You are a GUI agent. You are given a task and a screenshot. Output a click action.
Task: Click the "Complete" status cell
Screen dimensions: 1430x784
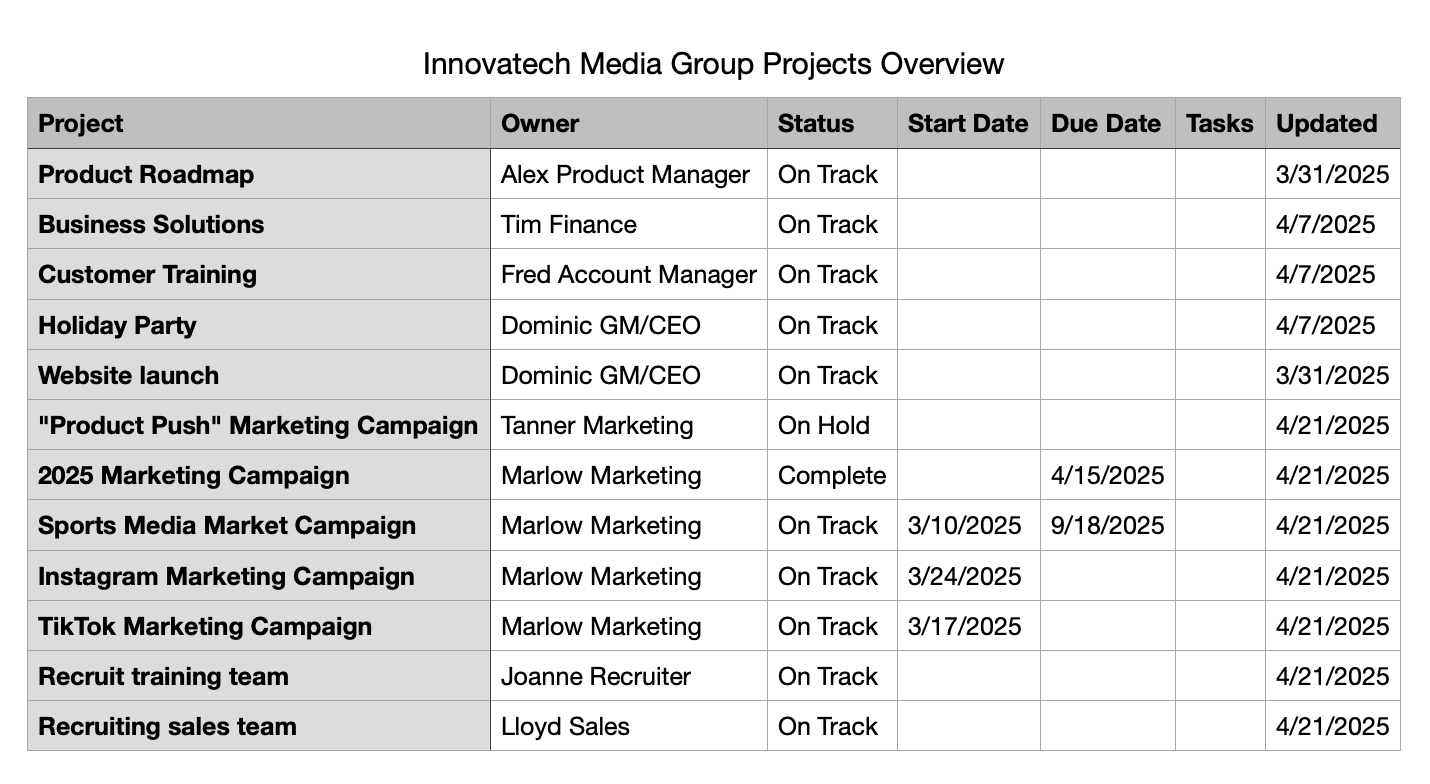(832, 475)
